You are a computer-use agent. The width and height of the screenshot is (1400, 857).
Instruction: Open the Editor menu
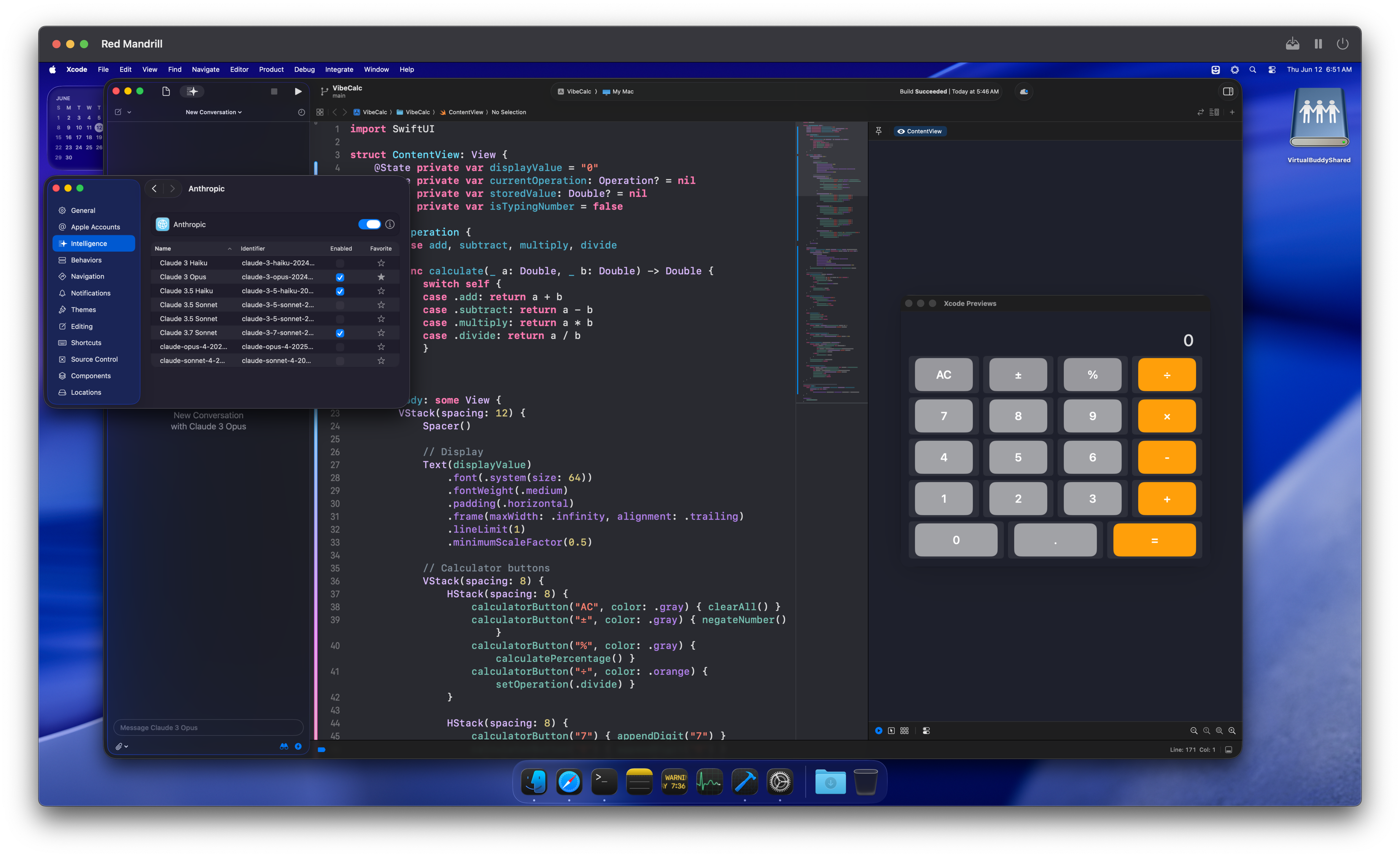click(239, 69)
